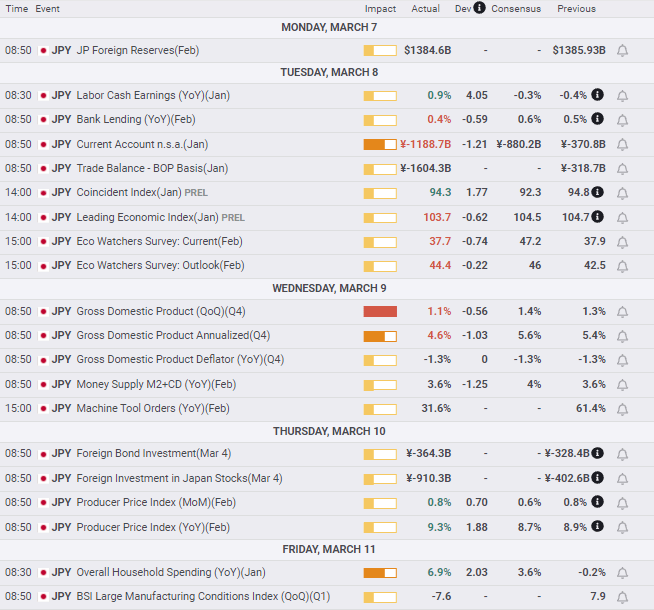
Task: Click bell icon for Trade Balance - BOP Basis
Action: pos(622,169)
